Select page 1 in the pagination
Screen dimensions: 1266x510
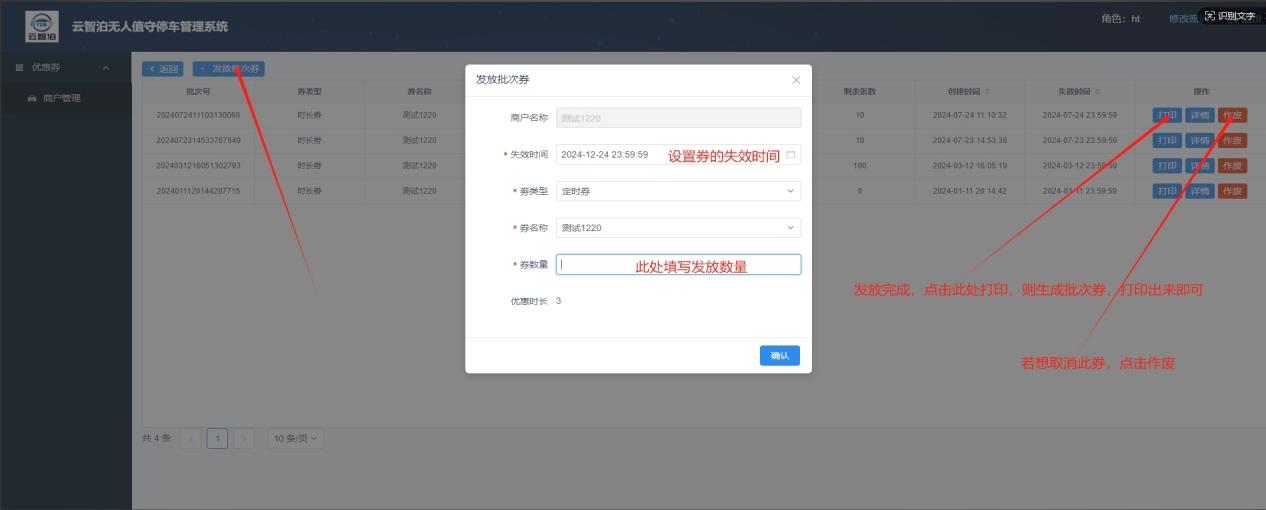pyautogui.click(x=217, y=438)
